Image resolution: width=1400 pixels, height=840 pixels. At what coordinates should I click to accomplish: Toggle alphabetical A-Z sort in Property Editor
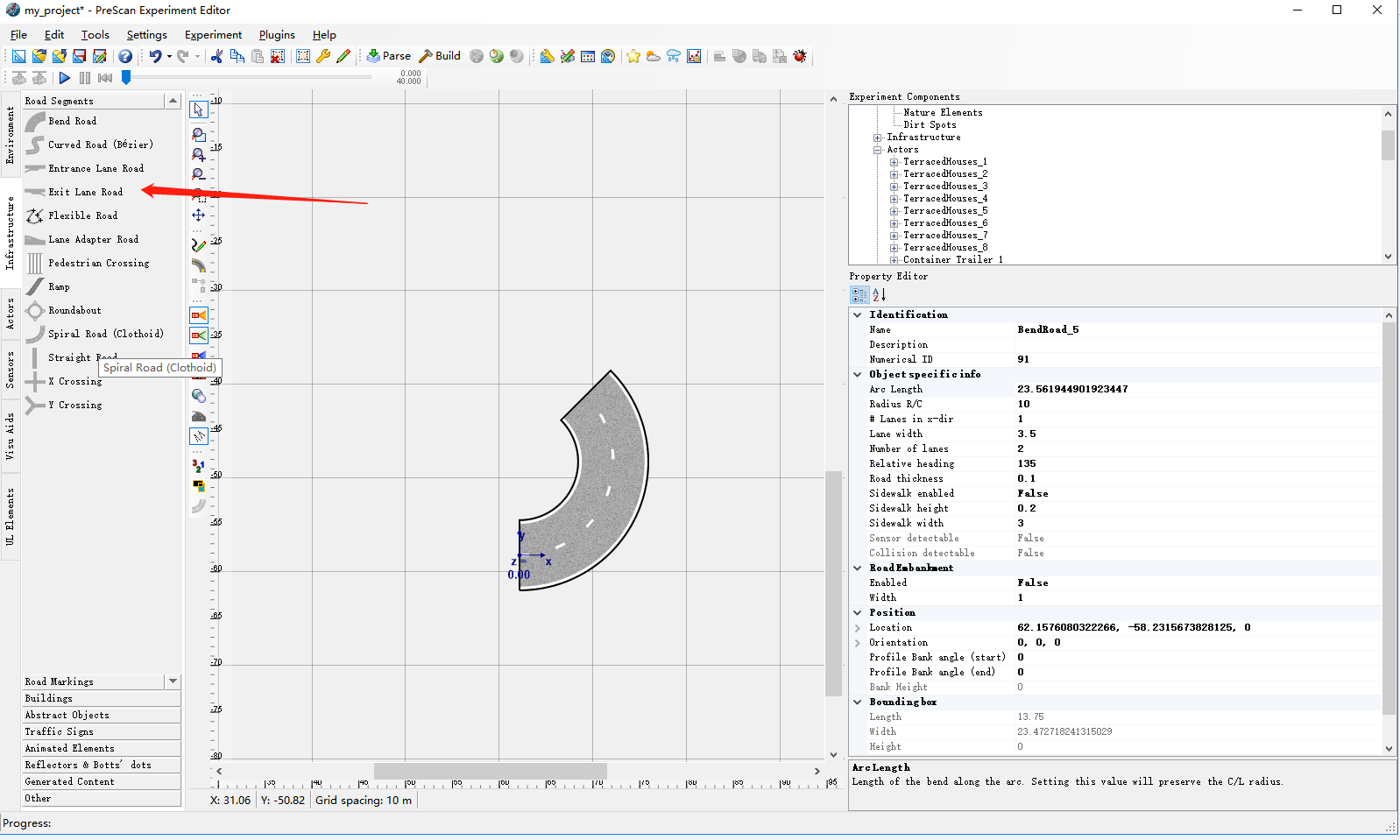879,295
